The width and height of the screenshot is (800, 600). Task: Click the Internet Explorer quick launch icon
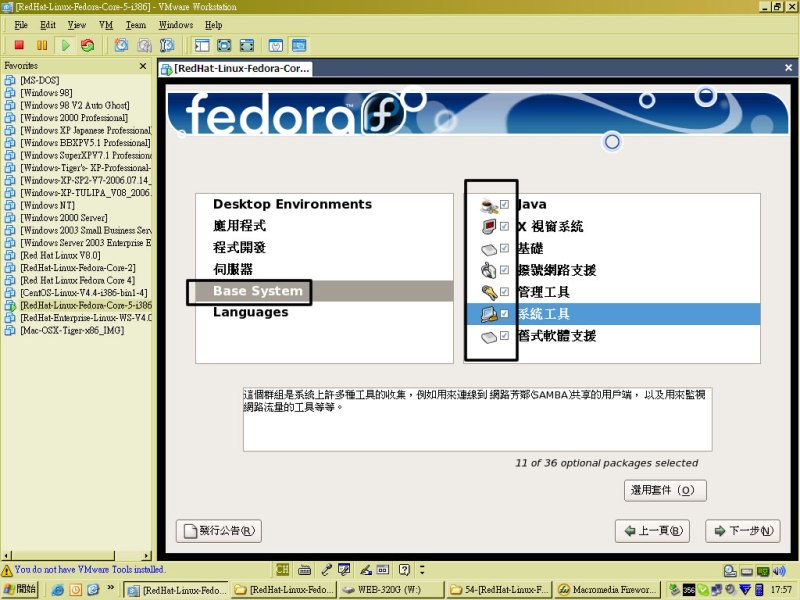click(58, 590)
